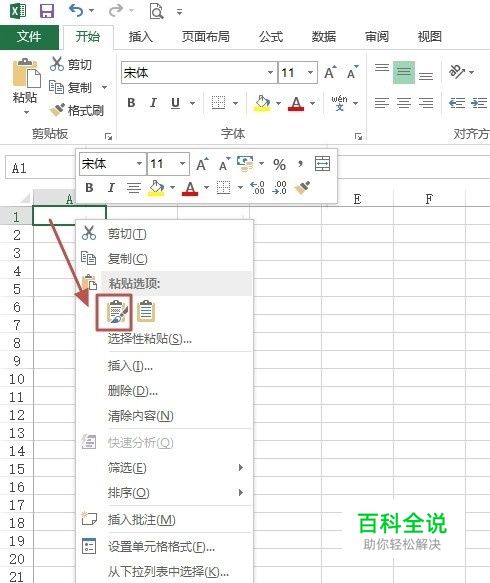Viewport: 490px width, 583px height.
Task: Click wén phonetic guide icon
Action: 339,103
